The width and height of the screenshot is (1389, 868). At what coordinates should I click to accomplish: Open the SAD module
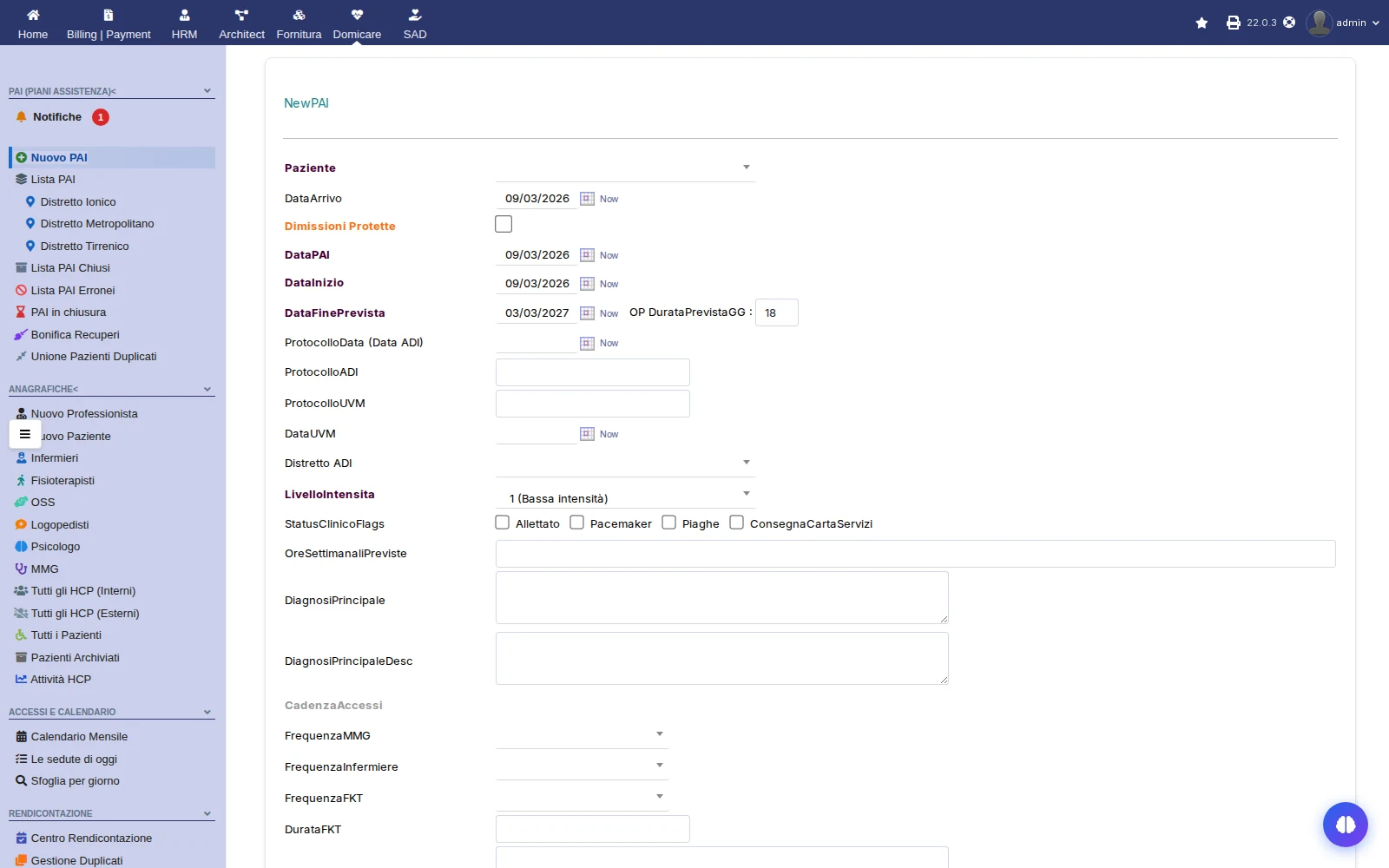(415, 23)
